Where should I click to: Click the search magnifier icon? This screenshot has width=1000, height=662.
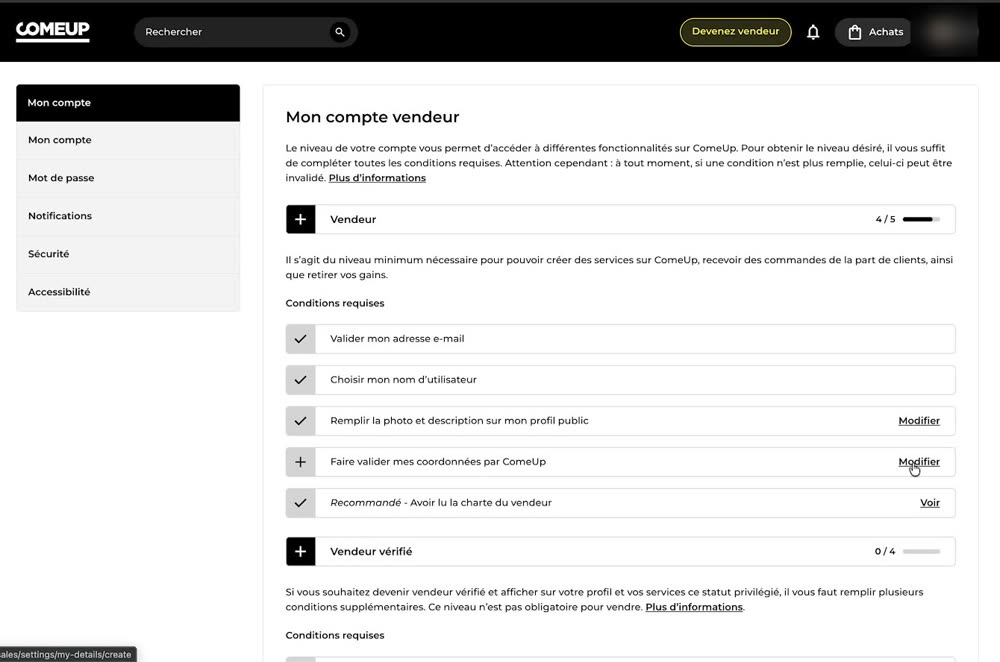click(340, 32)
